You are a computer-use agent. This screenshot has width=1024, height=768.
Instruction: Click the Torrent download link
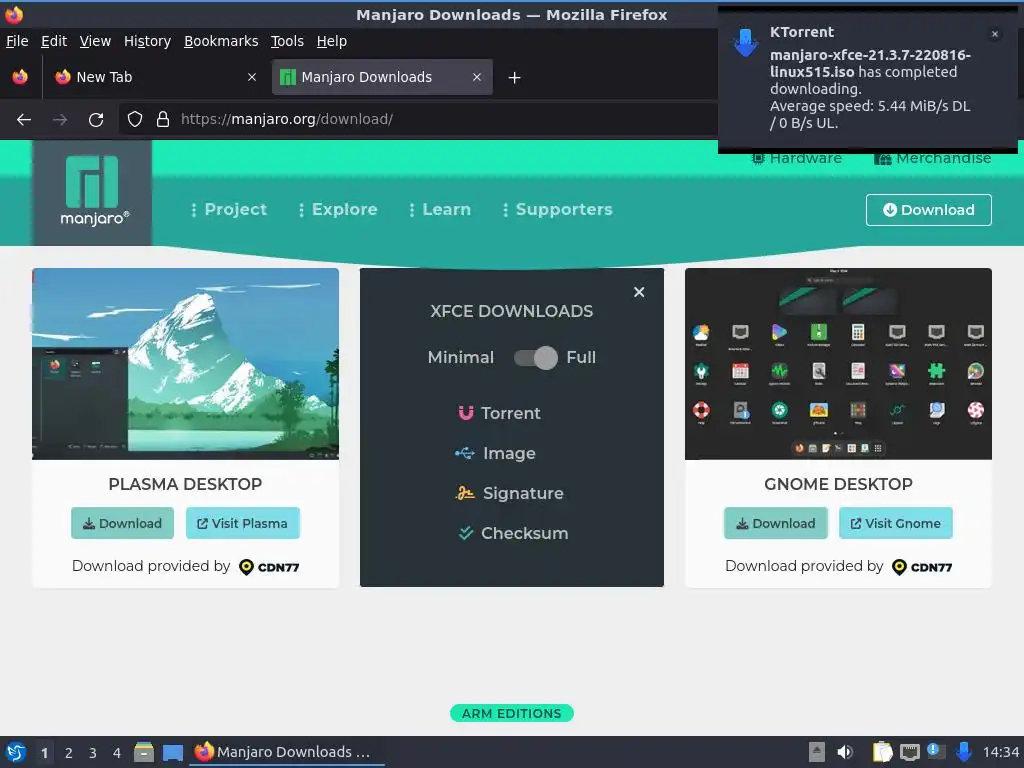point(500,413)
